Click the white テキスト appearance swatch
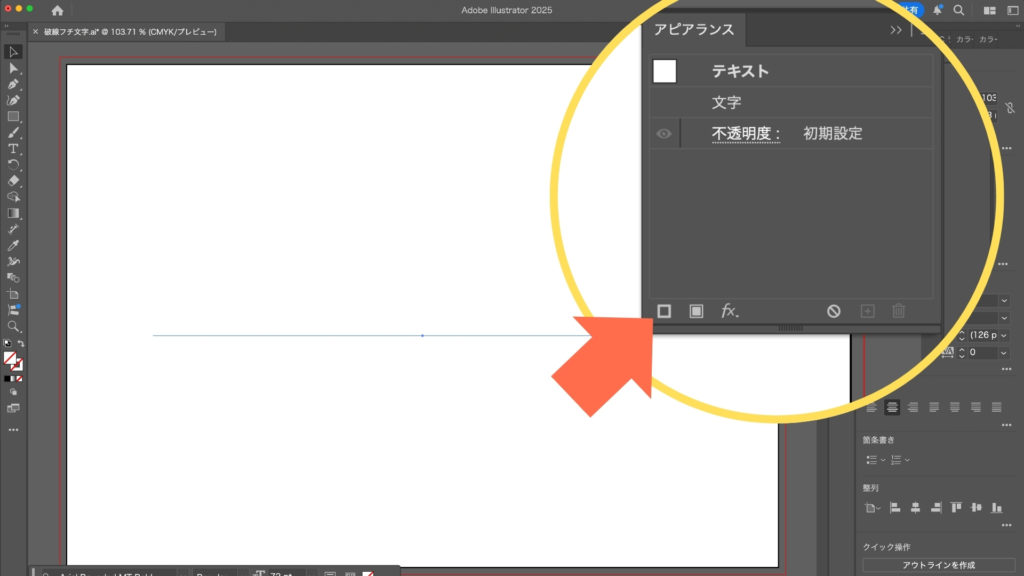This screenshot has height=576, width=1024. 664,71
